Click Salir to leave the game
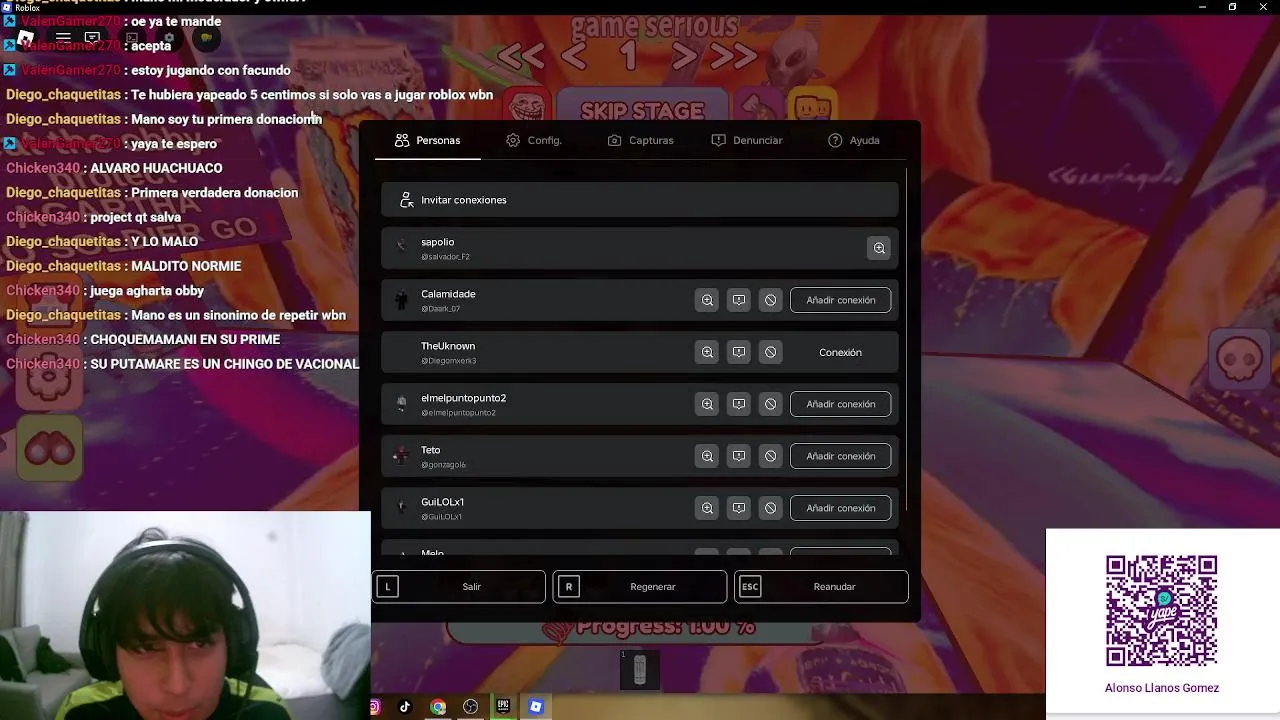Image resolution: width=1280 pixels, height=720 pixels. click(459, 587)
